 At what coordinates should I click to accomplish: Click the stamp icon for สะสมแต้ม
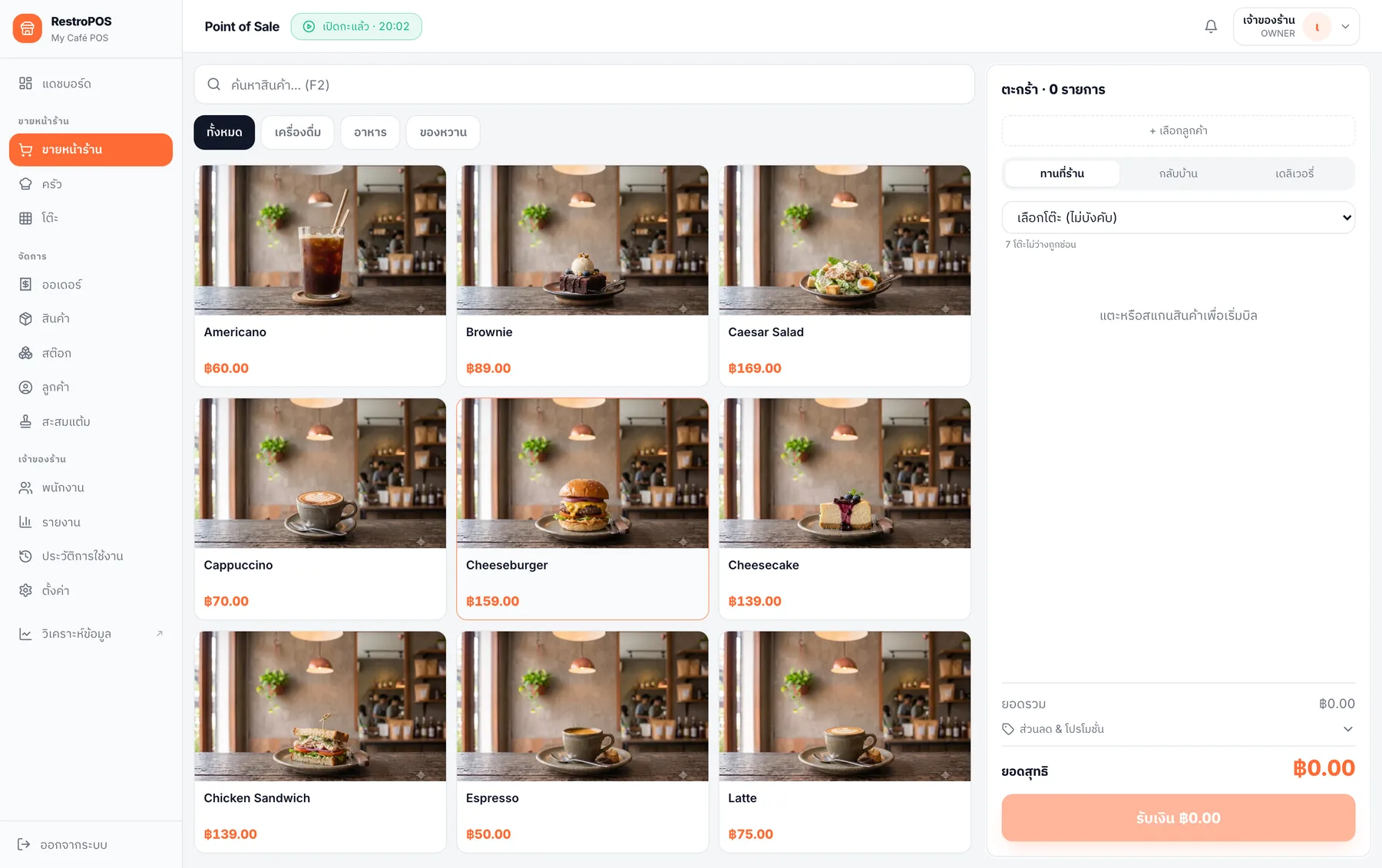(25, 421)
